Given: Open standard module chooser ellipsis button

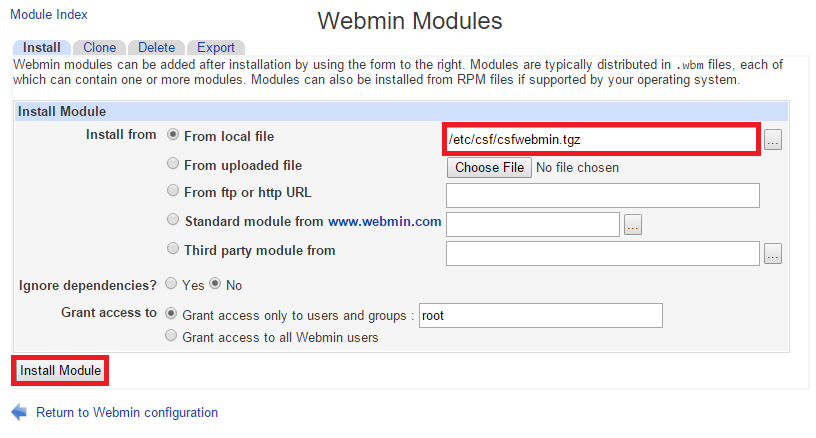Looking at the screenshot, I should pos(633,225).
